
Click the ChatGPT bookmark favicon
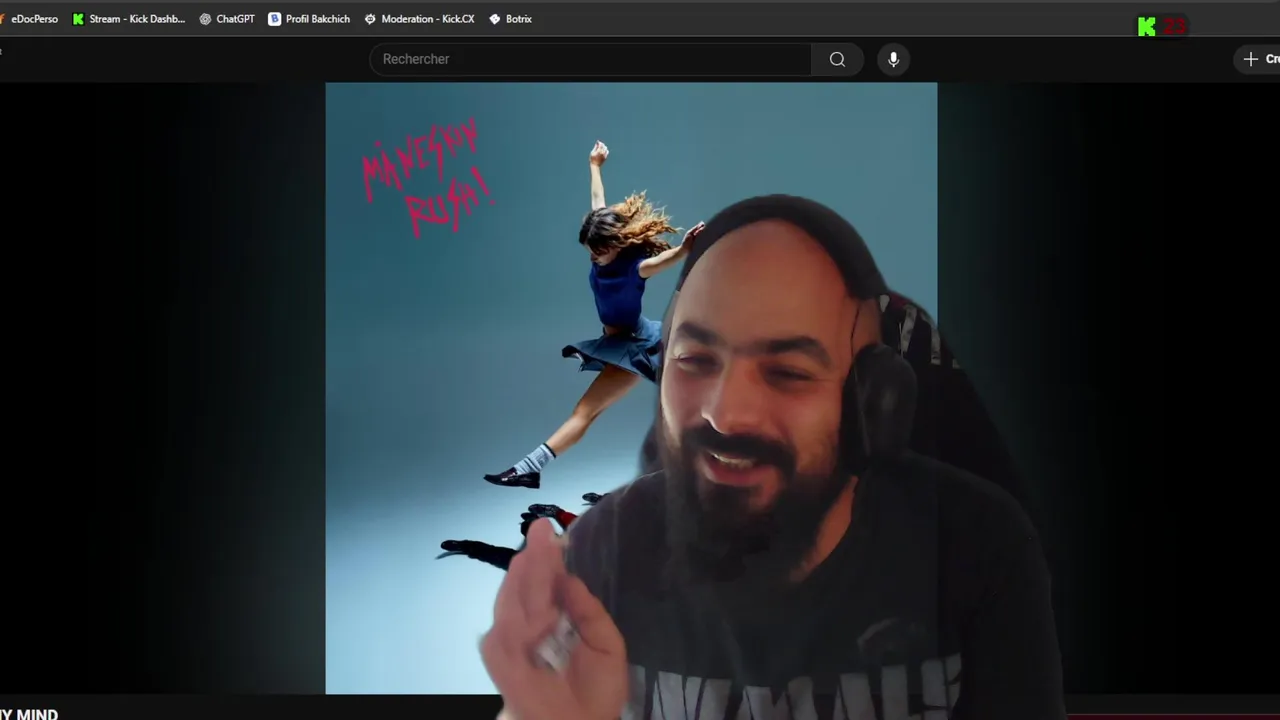tap(205, 19)
